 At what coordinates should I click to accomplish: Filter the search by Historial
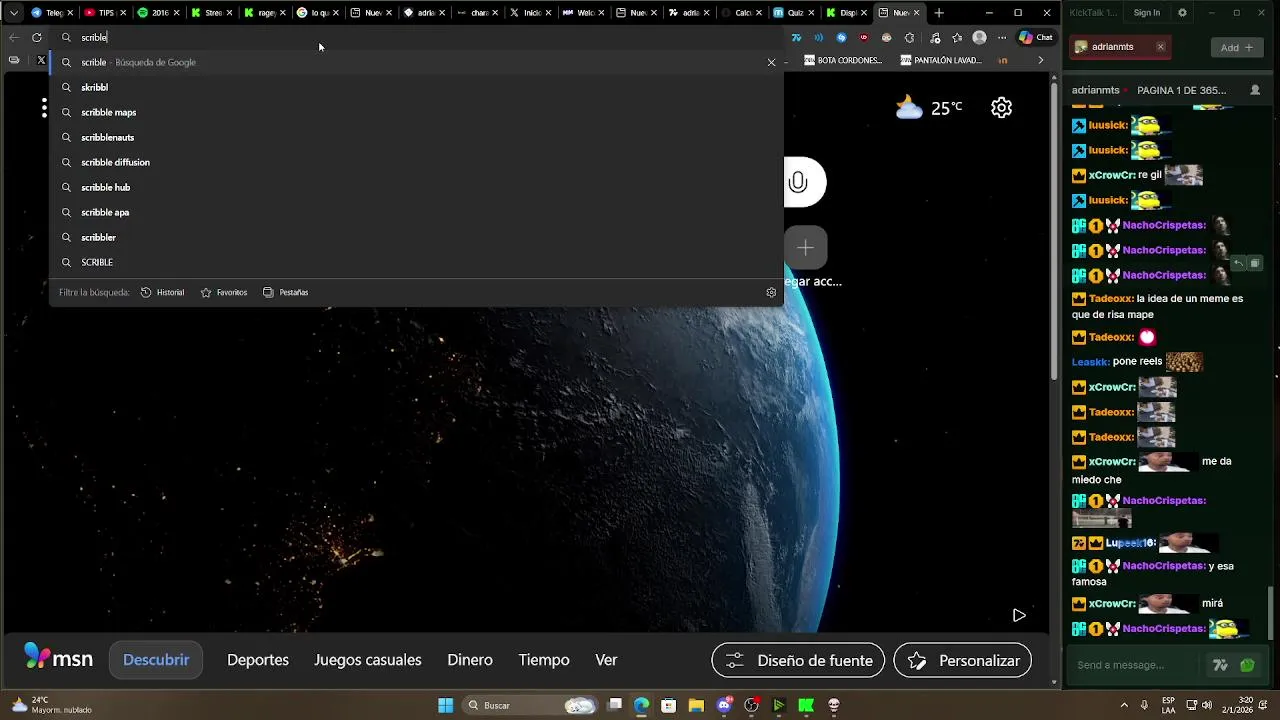pos(162,292)
